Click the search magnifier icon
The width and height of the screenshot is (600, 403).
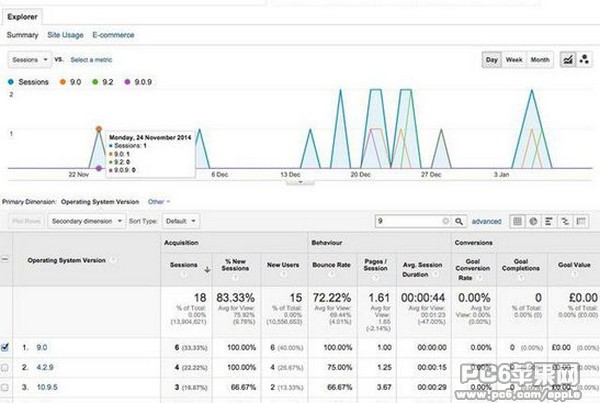(460, 220)
